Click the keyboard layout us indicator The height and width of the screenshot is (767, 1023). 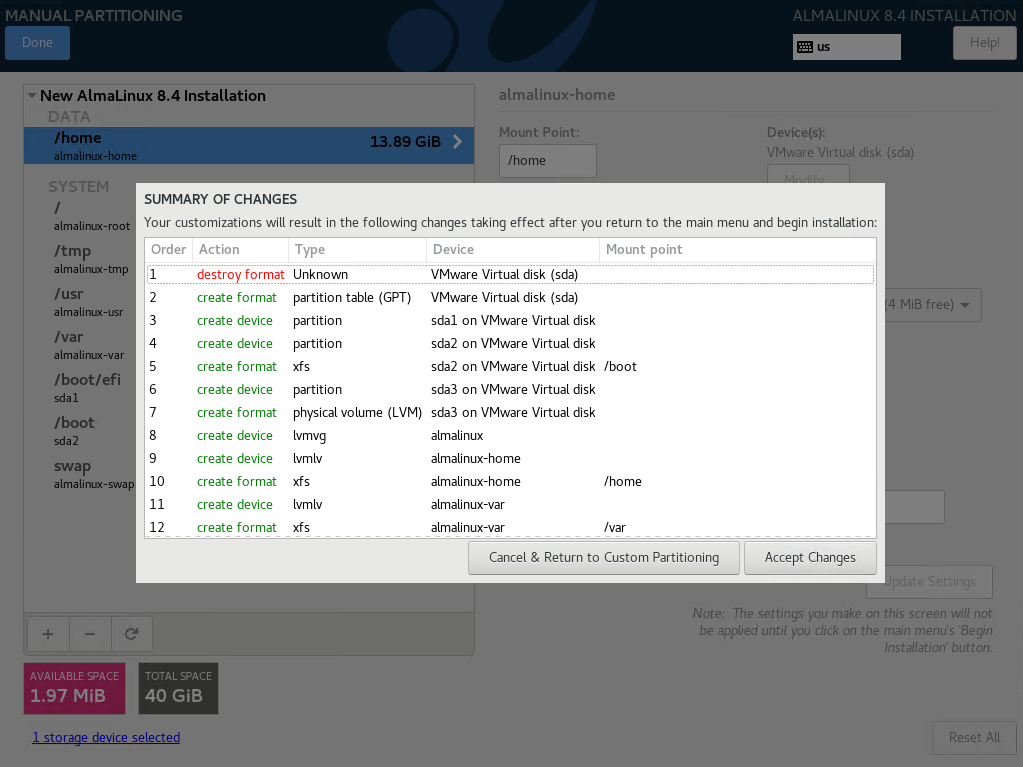(846, 47)
